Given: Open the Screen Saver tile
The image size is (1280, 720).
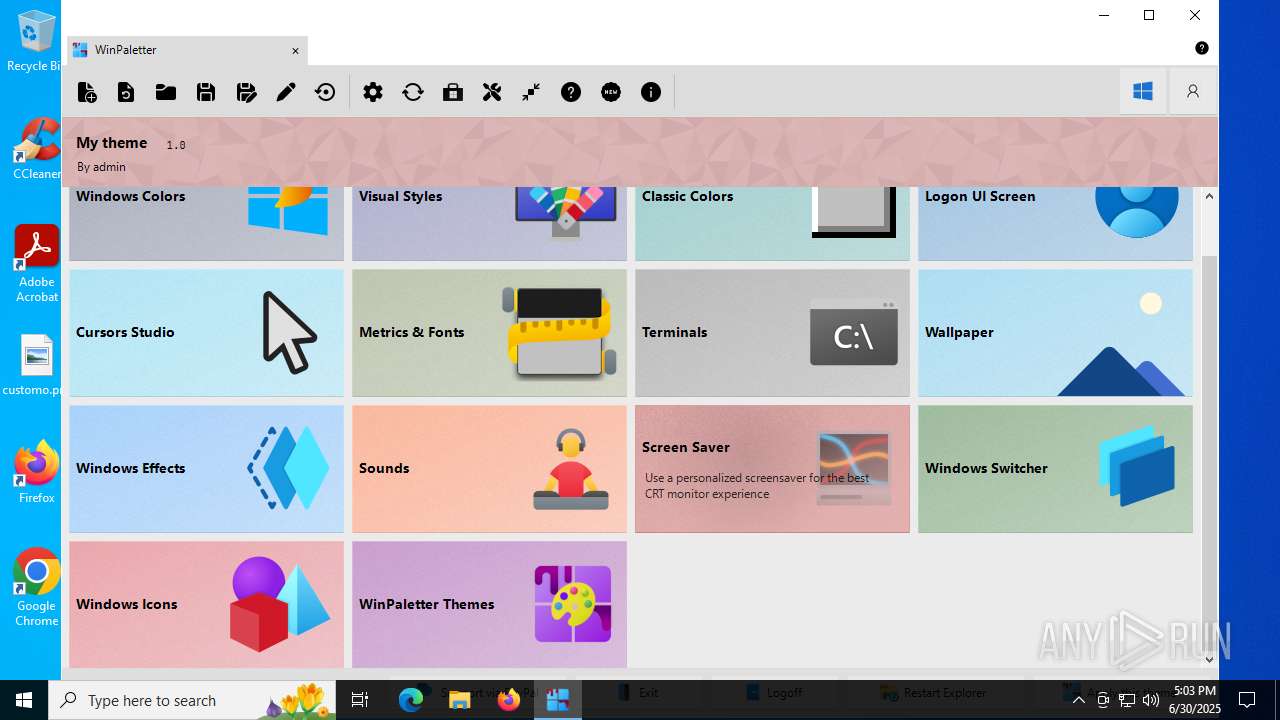Looking at the screenshot, I should (772, 469).
